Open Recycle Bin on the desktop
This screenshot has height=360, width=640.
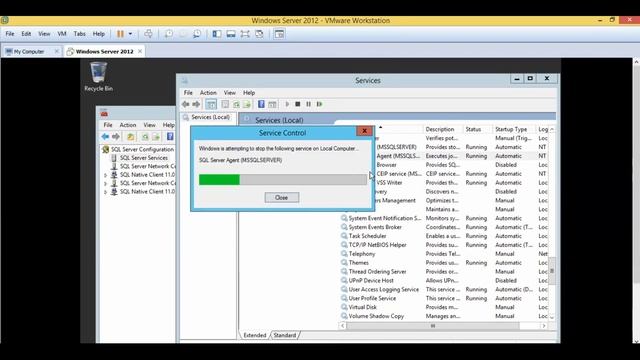98,76
